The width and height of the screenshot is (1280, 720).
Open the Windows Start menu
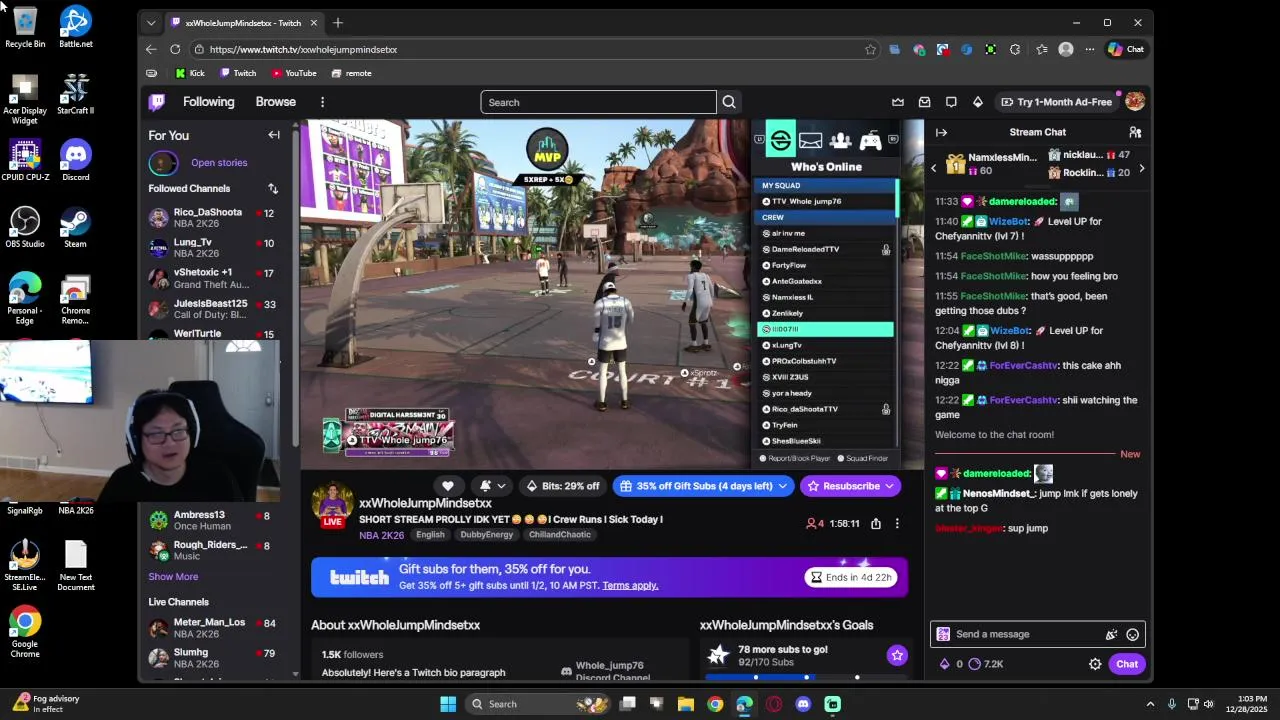(448, 704)
